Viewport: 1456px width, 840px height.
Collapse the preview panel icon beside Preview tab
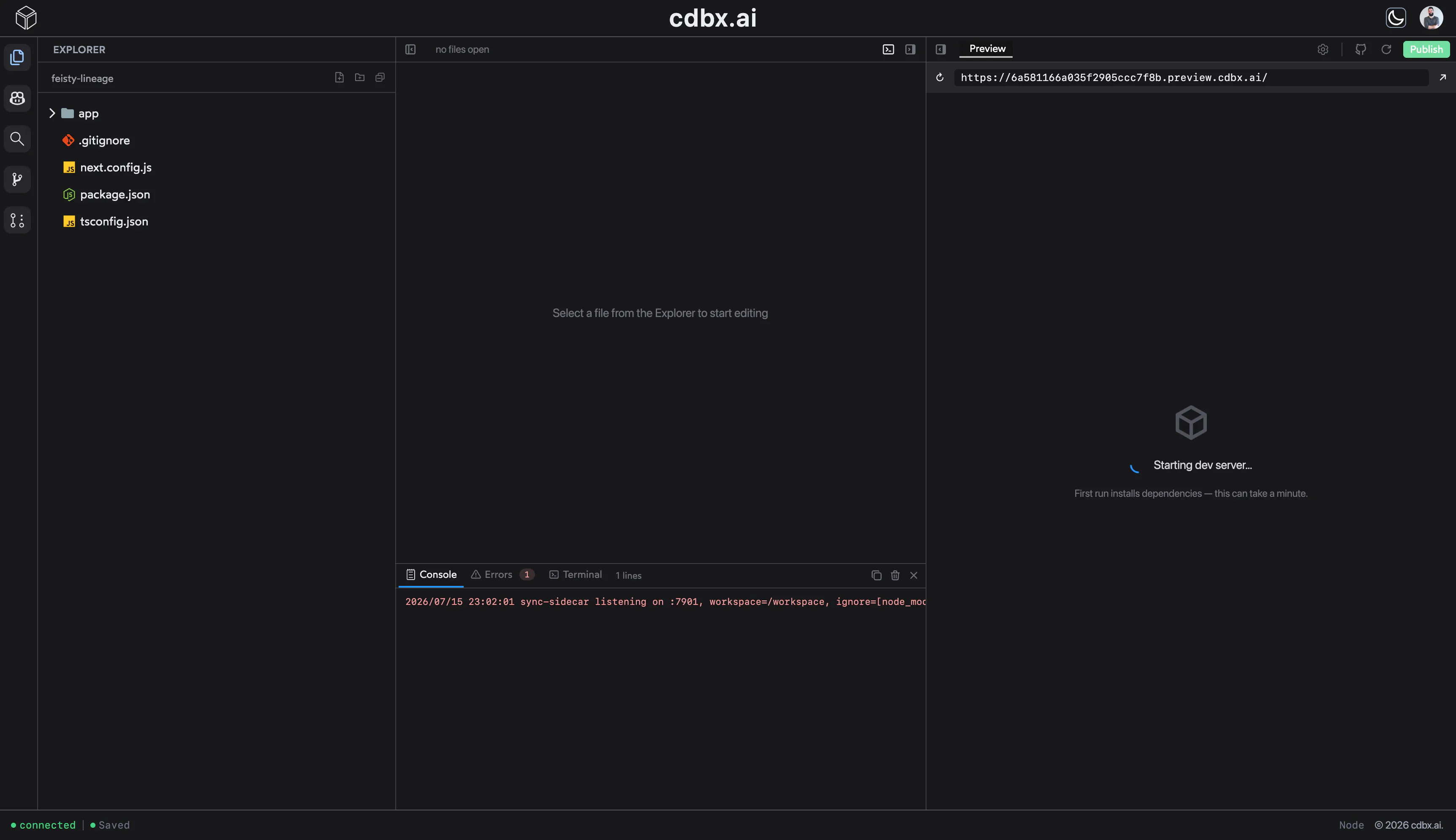point(941,50)
